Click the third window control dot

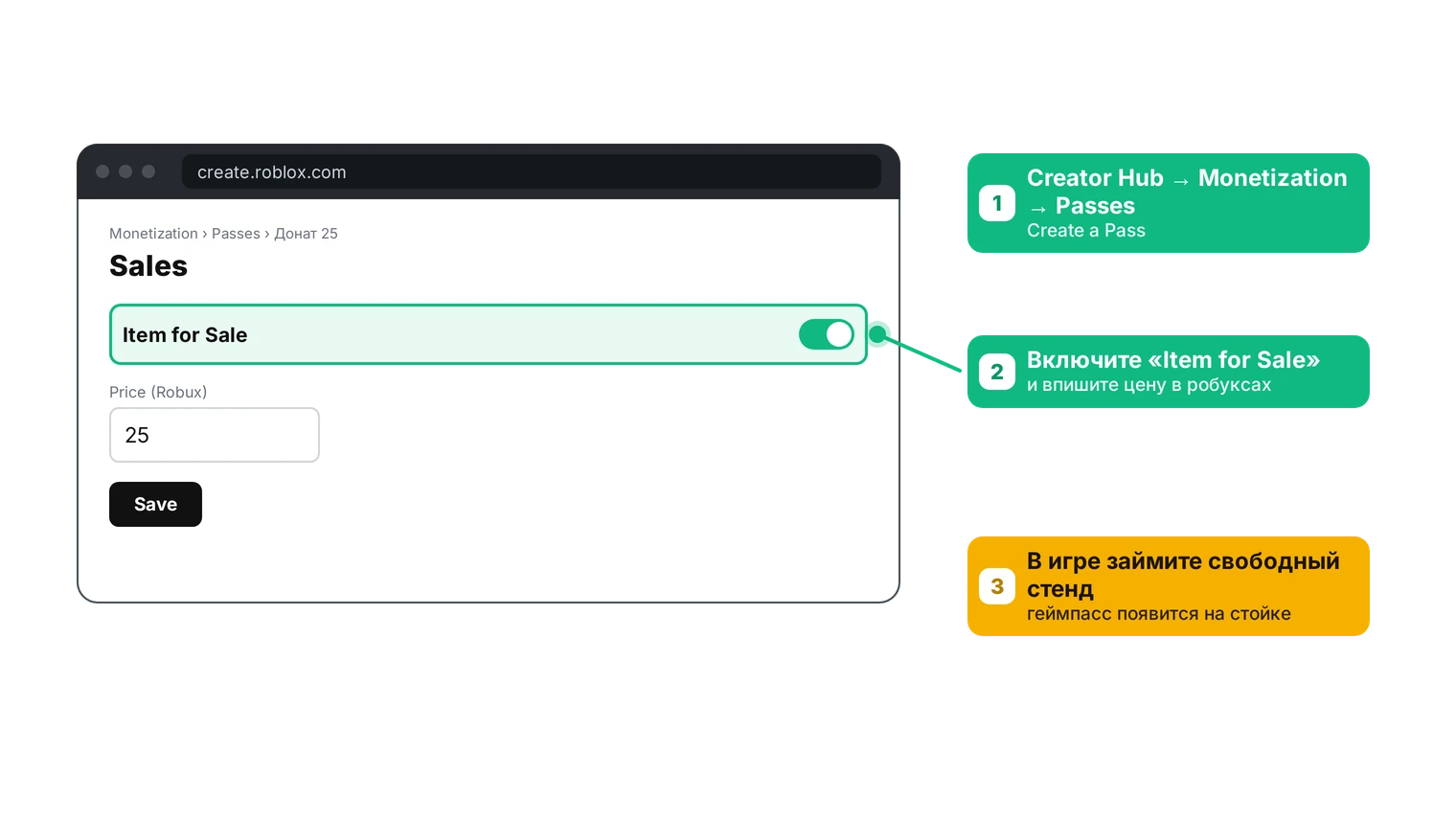coord(148,171)
